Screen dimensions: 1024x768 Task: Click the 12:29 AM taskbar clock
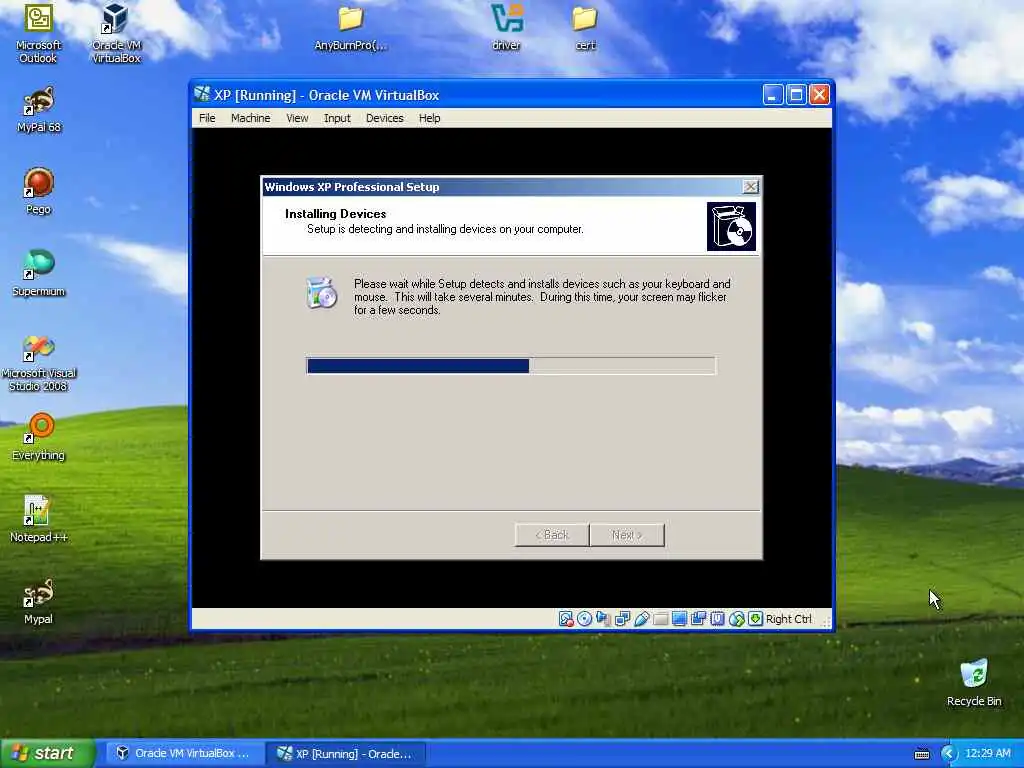click(x=987, y=754)
